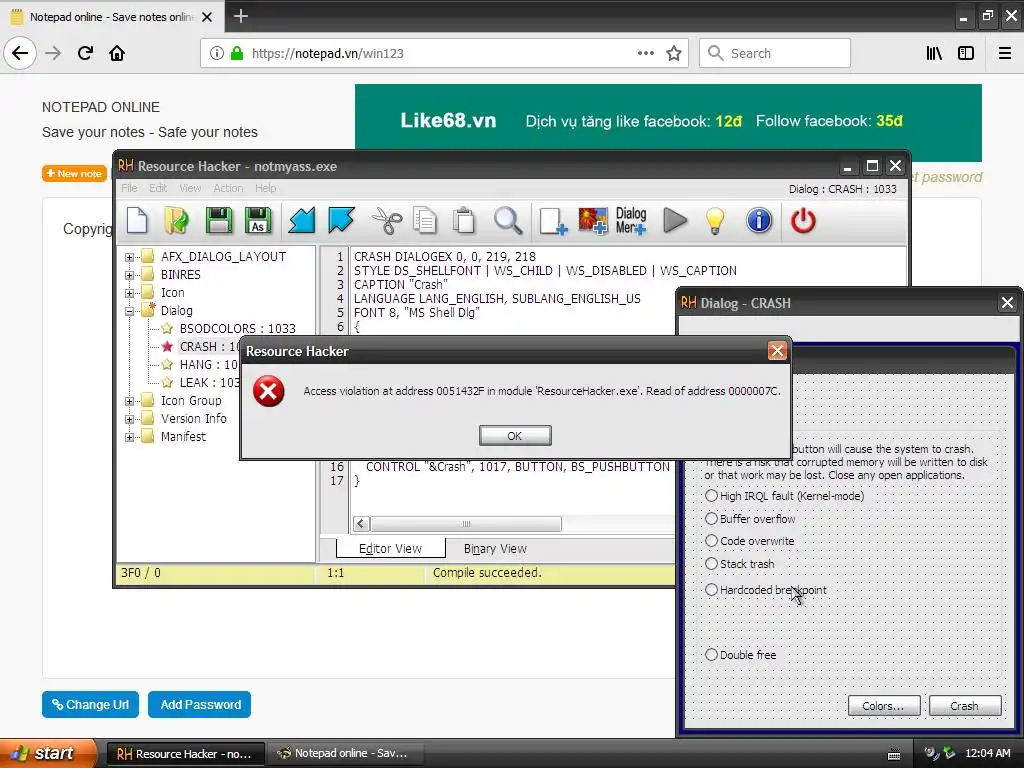The image size is (1024, 768).
Task: Open the Firefox Library icon
Action: 934,53
